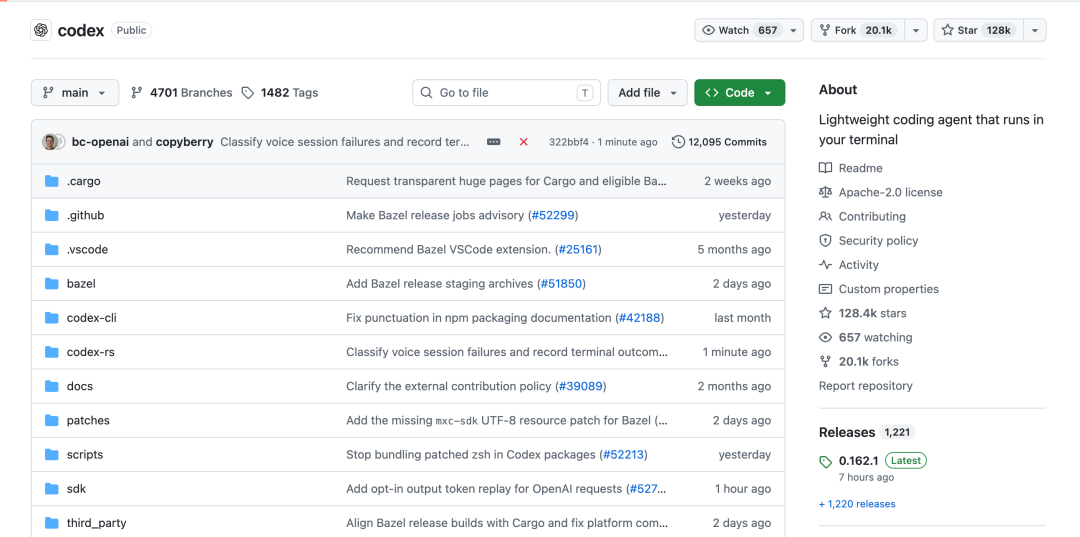Click the Go to file search field
Viewport: 1080px width, 537px height.
(506, 92)
